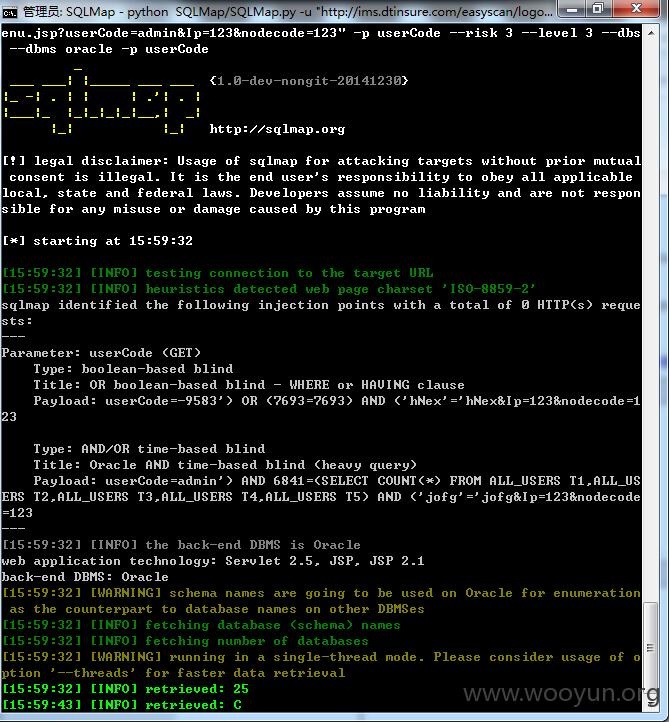Minimize the SQLMap console window

pyautogui.click(x=572, y=9)
